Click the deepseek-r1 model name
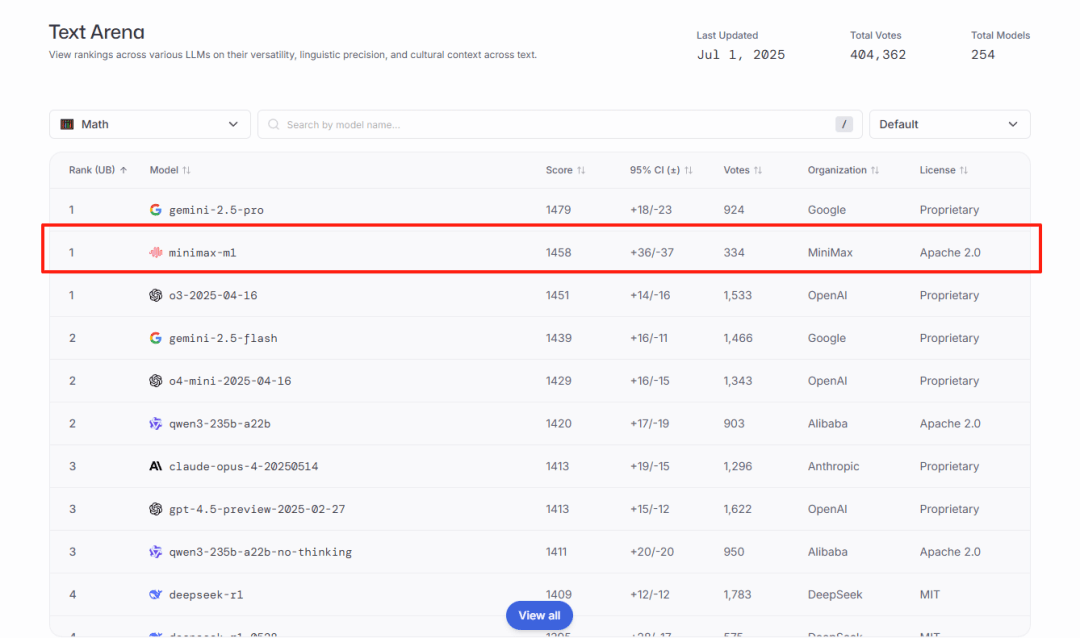This screenshot has width=1080, height=638. click(x=206, y=595)
